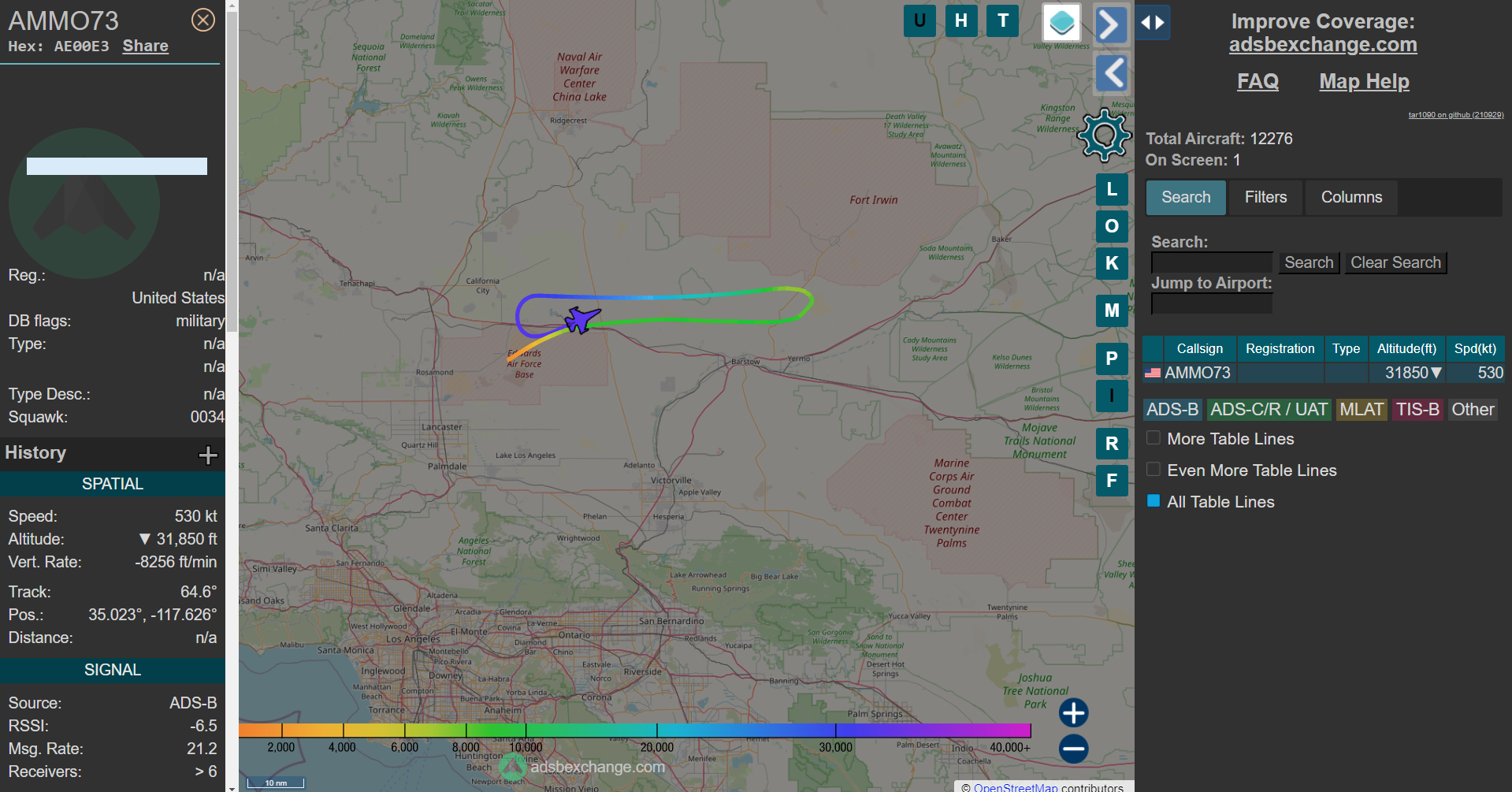
Task: Sort table by Altitude(ft) column
Action: pyautogui.click(x=1406, y=348)
